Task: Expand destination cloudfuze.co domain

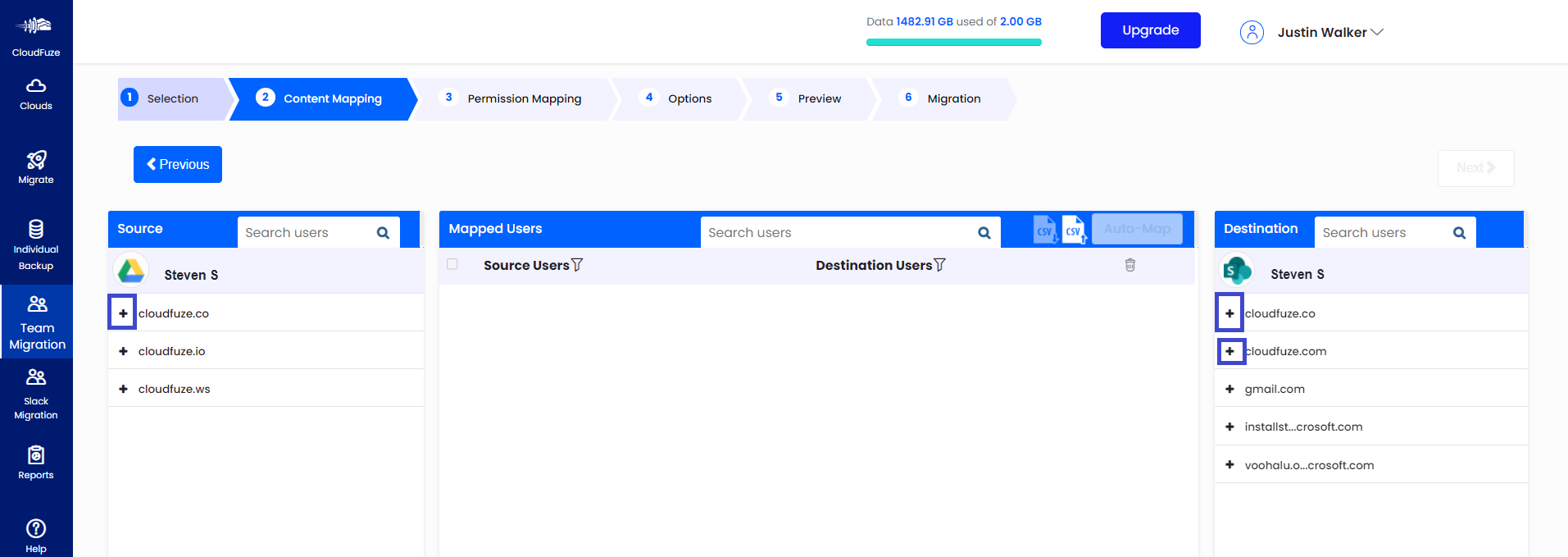Action: point(1229,313)
